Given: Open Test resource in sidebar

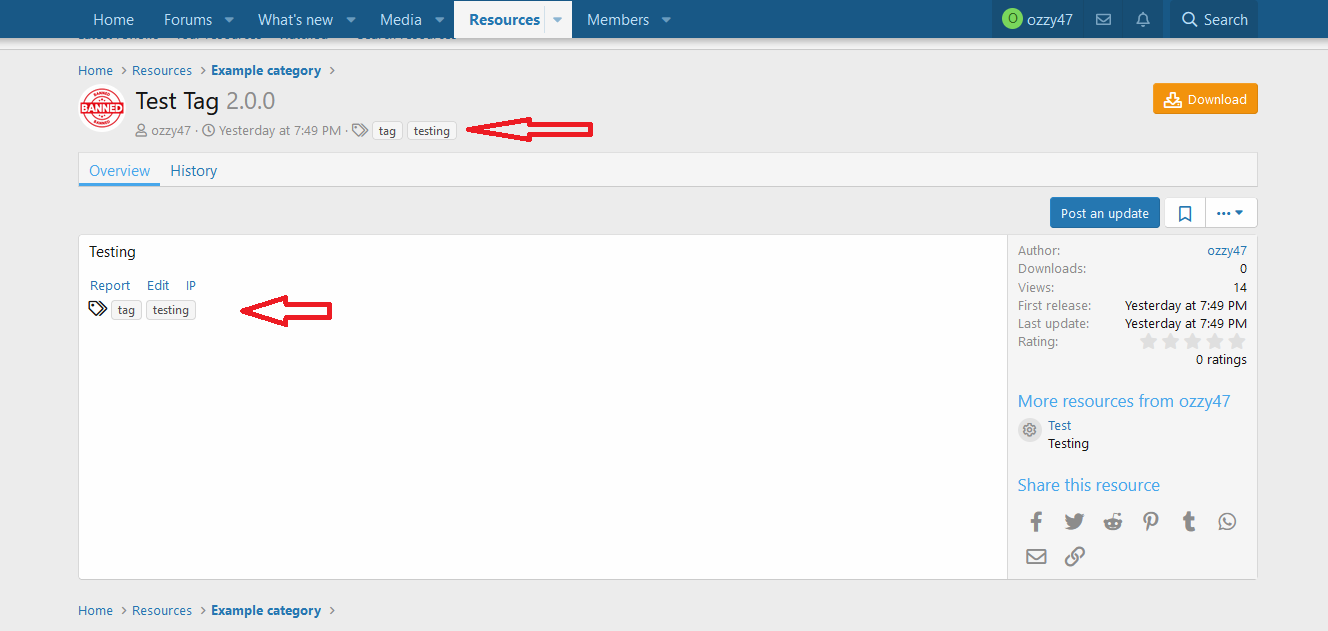Looking at the screenshot, I should [x=1059, y=425].
